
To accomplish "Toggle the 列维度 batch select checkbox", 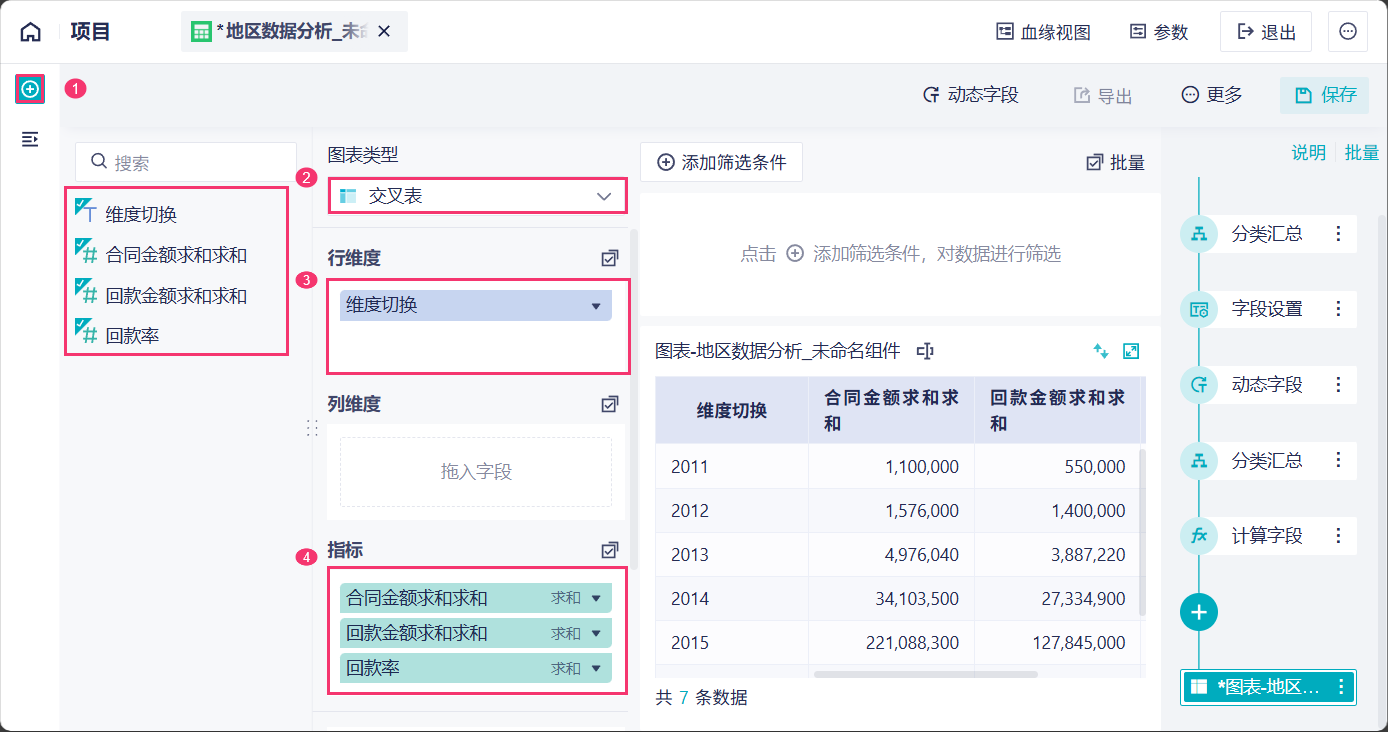I will [610, 404].
